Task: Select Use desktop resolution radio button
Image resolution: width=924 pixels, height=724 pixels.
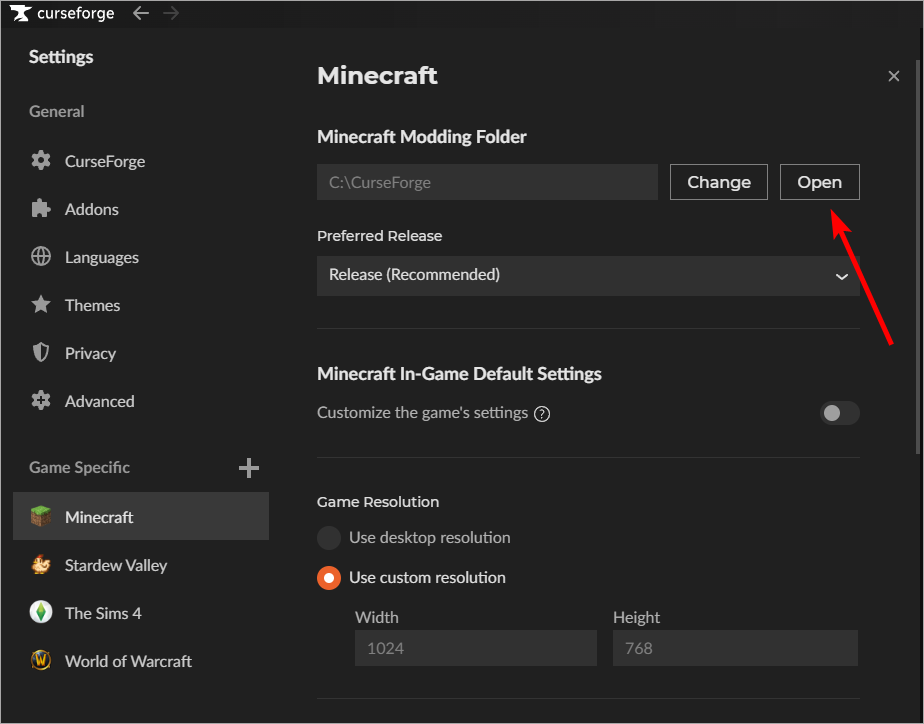Action: 329,538
